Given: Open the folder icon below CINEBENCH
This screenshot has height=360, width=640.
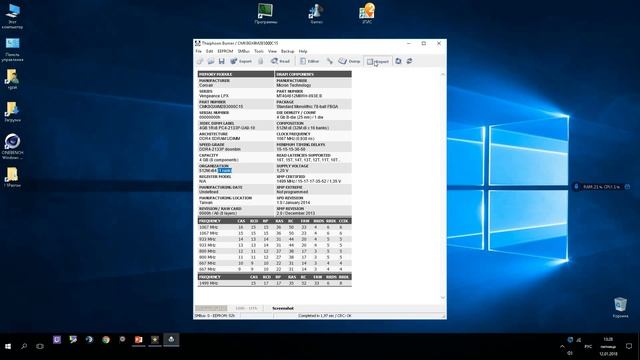Looking at the screenshot, I should click(x=12, y=177).
